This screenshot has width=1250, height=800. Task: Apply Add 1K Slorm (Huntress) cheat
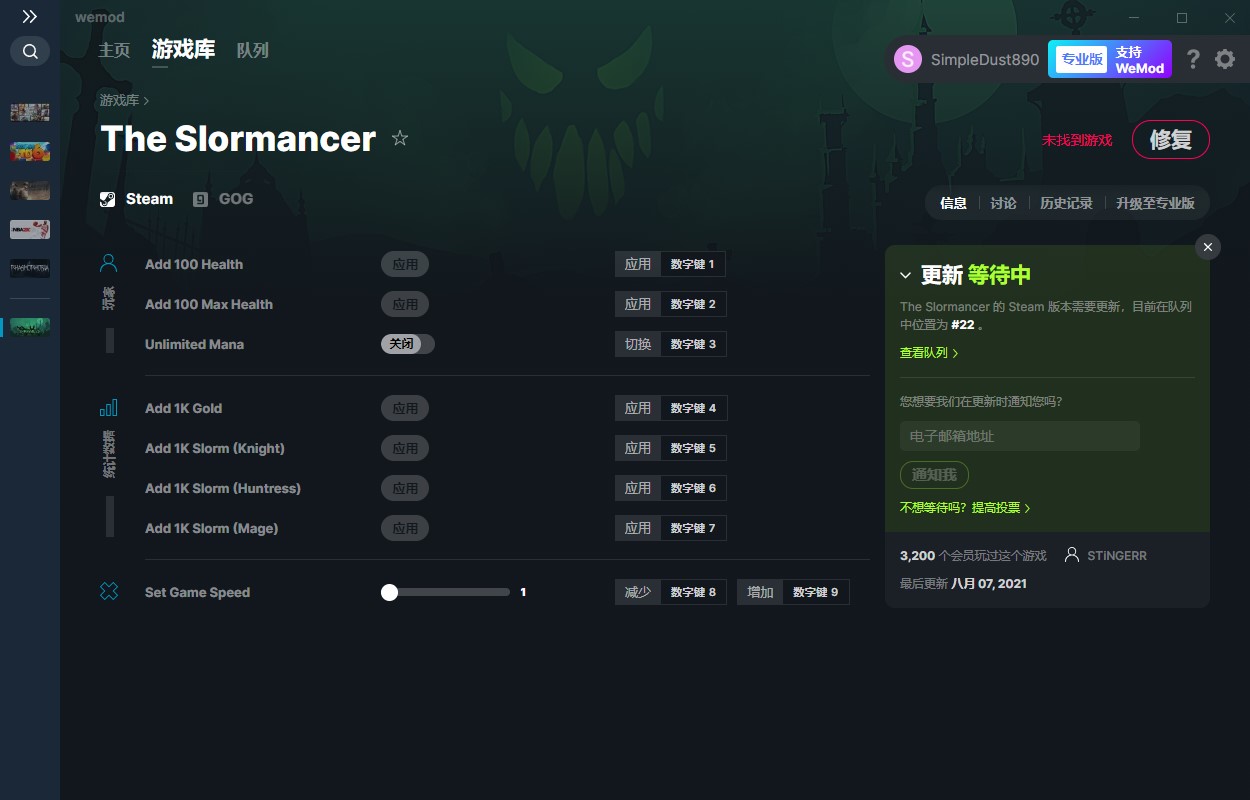[x=405, y=488]
